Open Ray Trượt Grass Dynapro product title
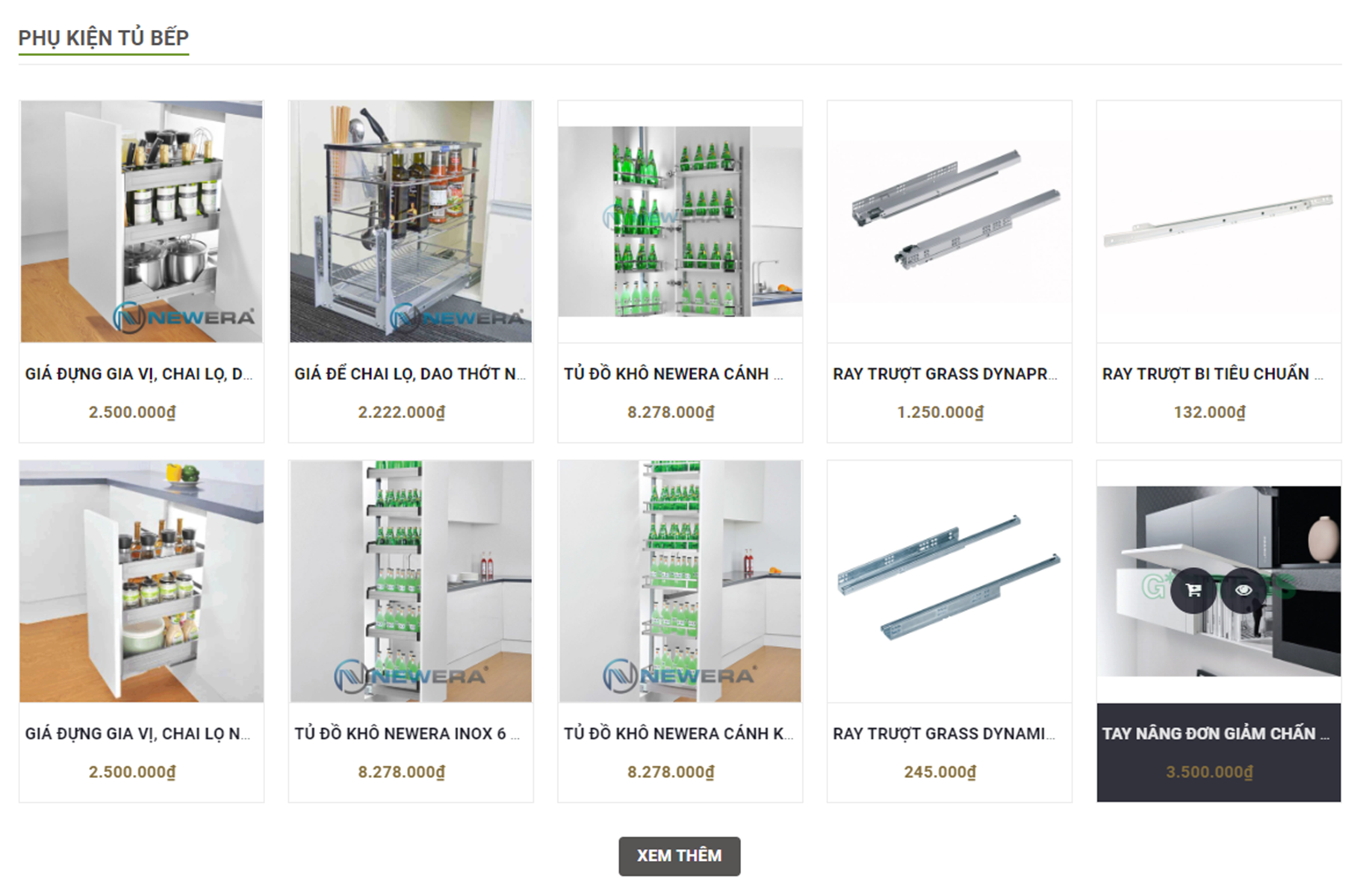Screen dimensions: 1363x896 (946, 374)
